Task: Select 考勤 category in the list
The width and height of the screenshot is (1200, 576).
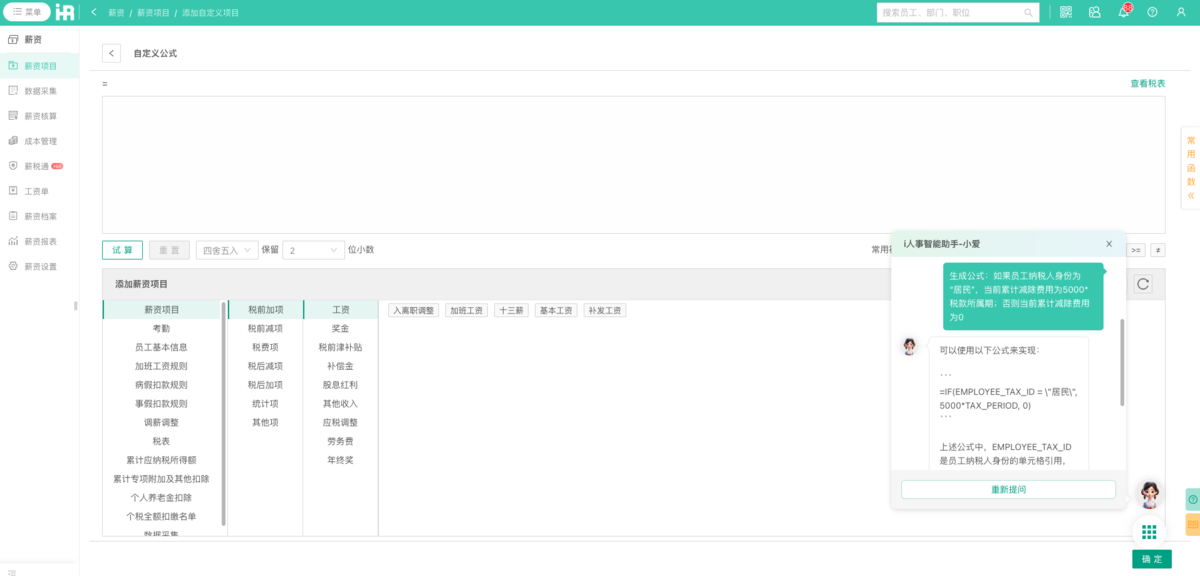Action: [161, 328]
